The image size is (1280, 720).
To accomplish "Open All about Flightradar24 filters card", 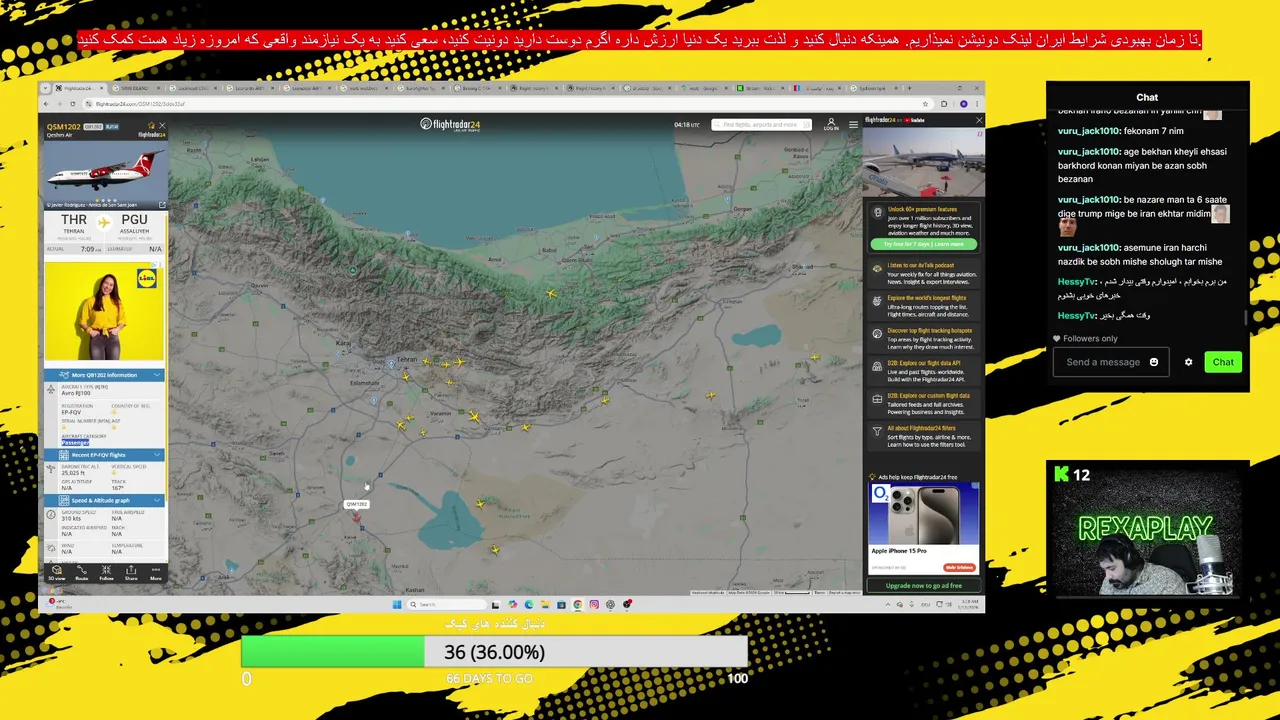I will pyautogui.click(x=923, y=436).
